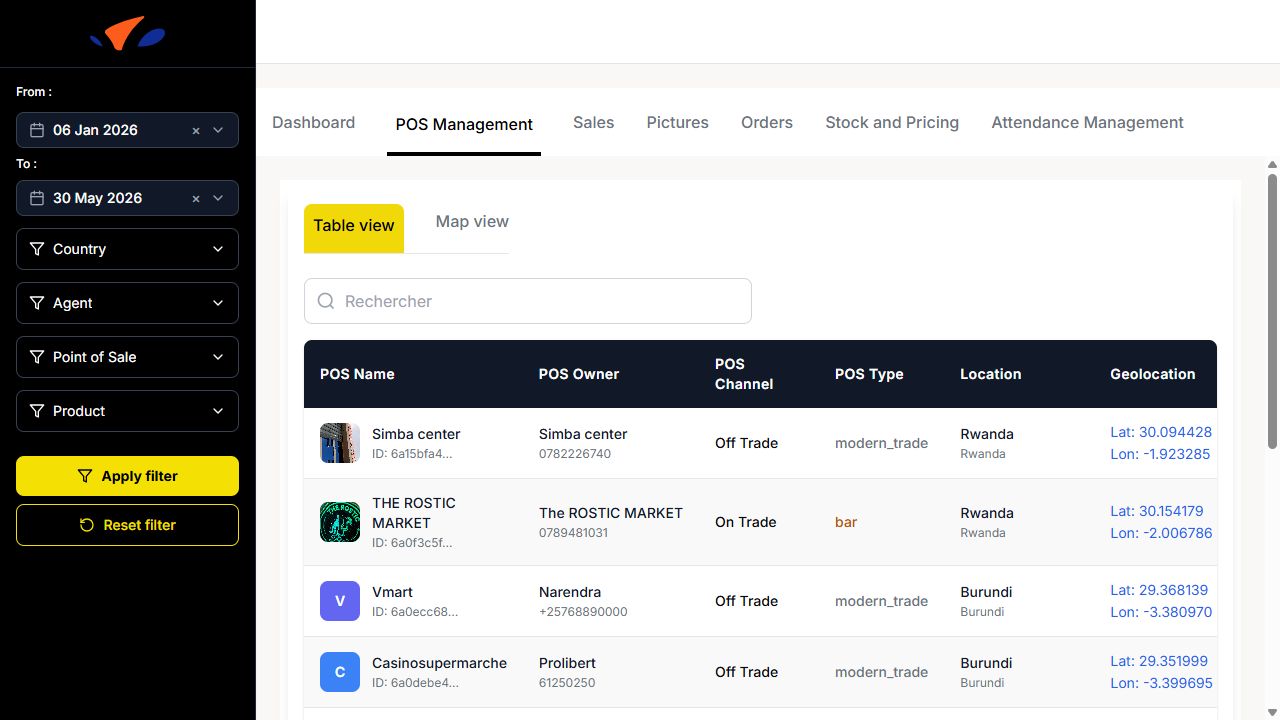The image size is (1280, 720).
Task: Clear the From date with x
Action: 196,130
